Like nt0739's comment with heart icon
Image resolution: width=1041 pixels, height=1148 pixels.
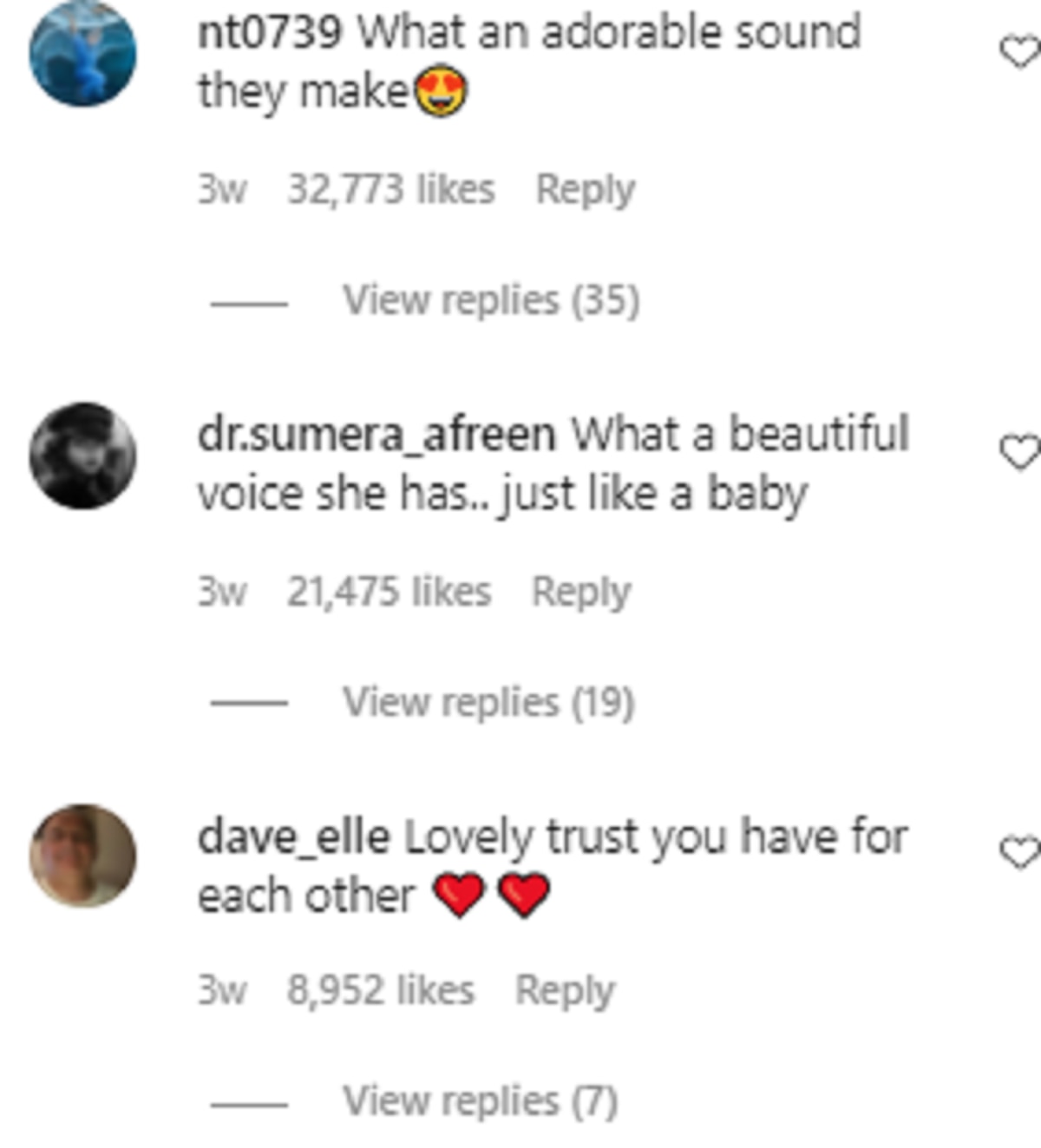[x=1021, y=52]
